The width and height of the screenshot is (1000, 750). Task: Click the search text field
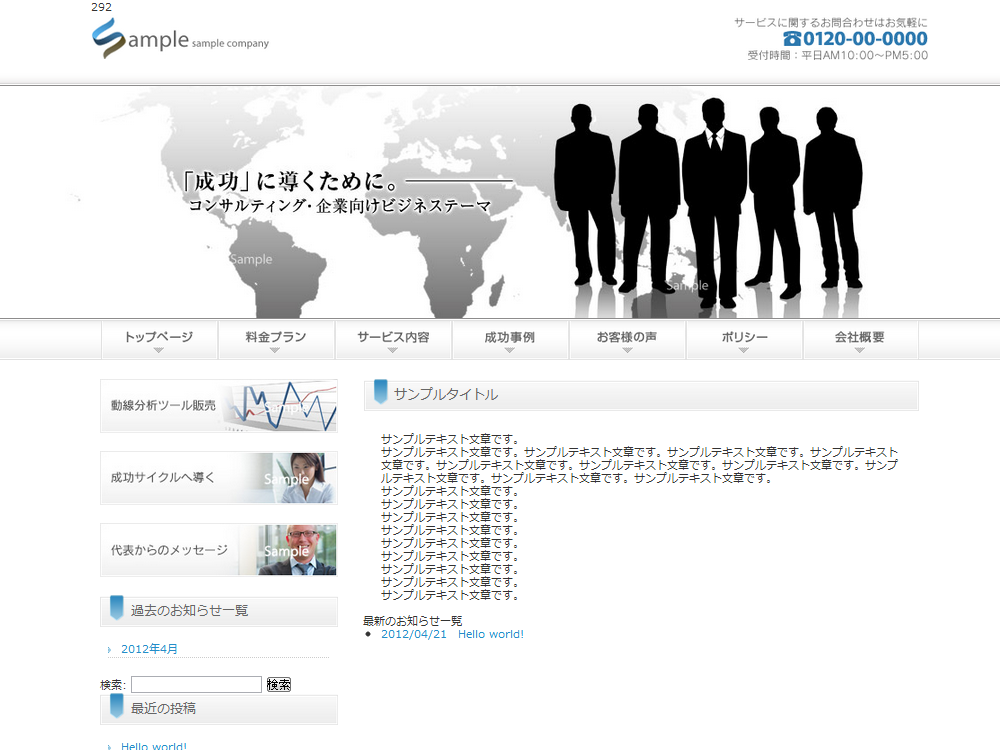[x=196, y=684]
